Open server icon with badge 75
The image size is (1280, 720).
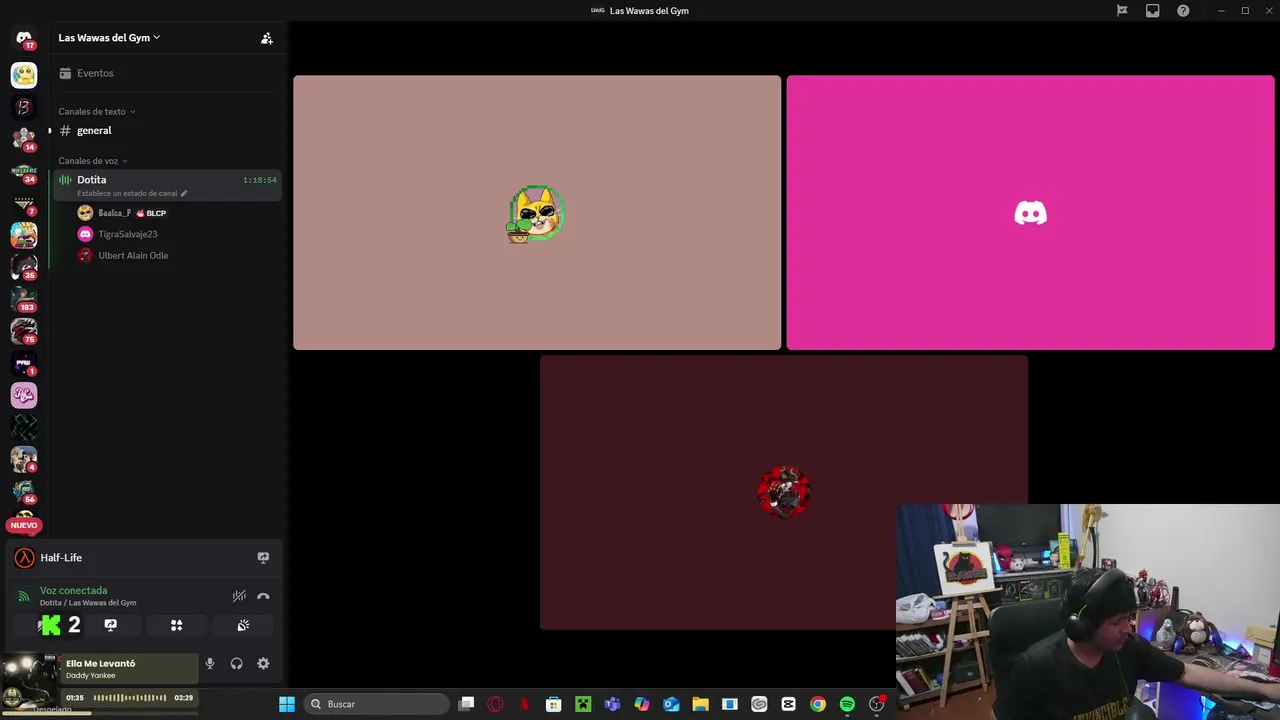tap(24, 331)
